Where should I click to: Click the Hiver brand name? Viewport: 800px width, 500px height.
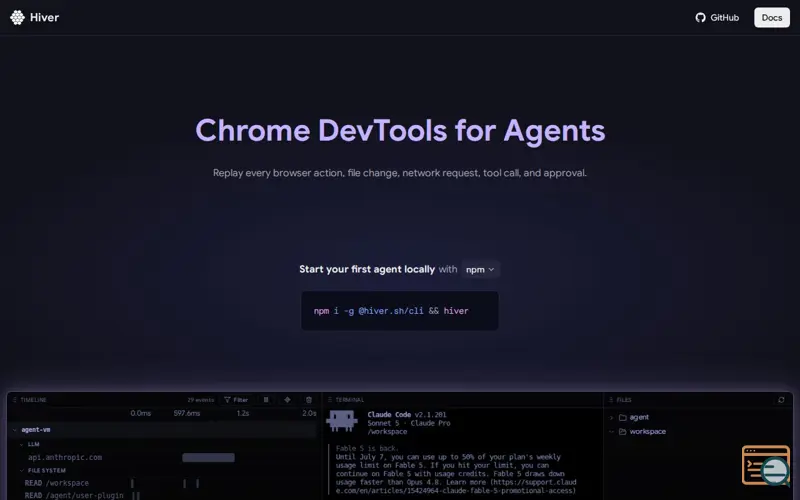coord(44,17)
